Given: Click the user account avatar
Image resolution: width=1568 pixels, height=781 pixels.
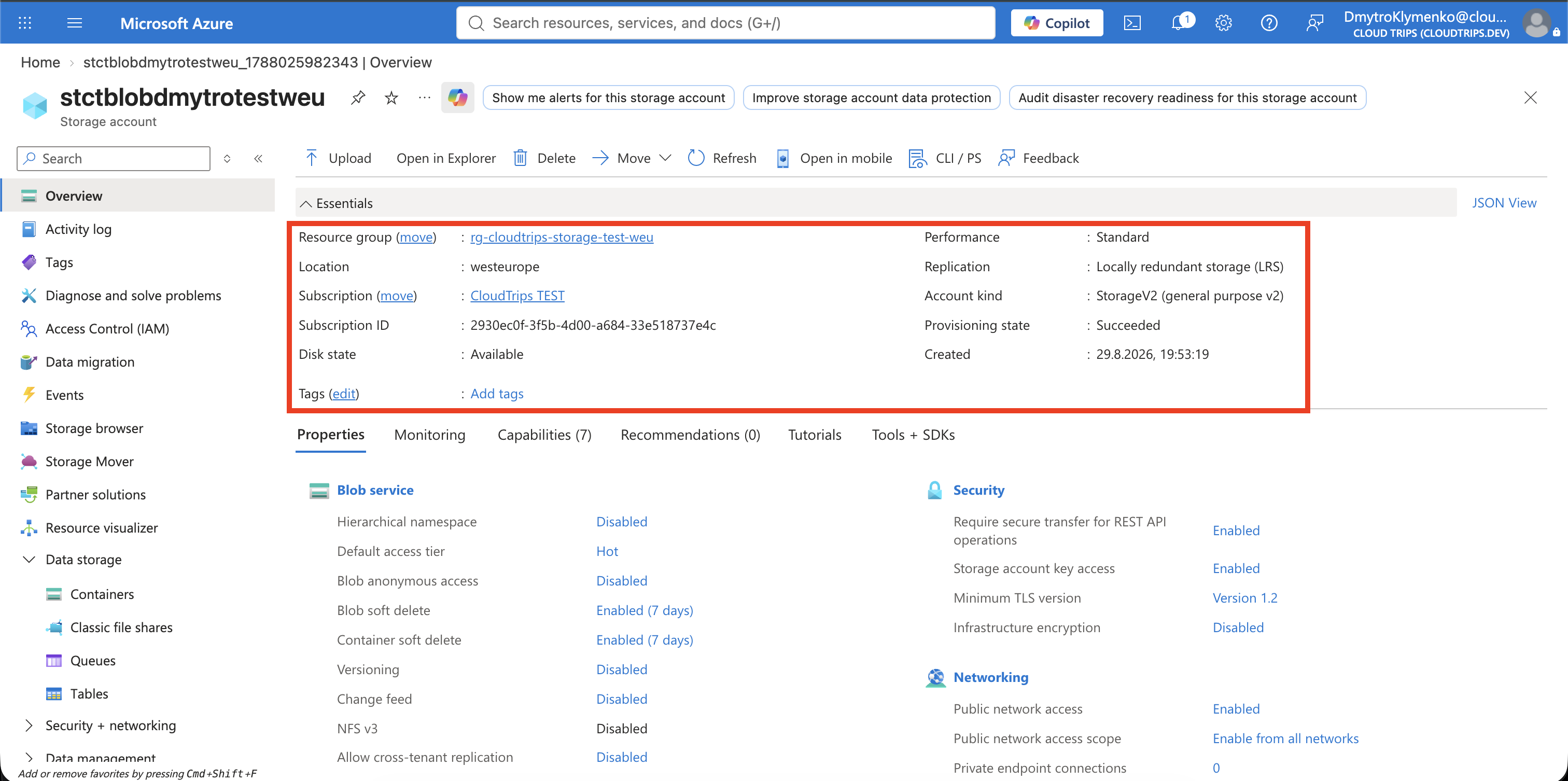Looking at the screenshot, I should pos(1536,23).
